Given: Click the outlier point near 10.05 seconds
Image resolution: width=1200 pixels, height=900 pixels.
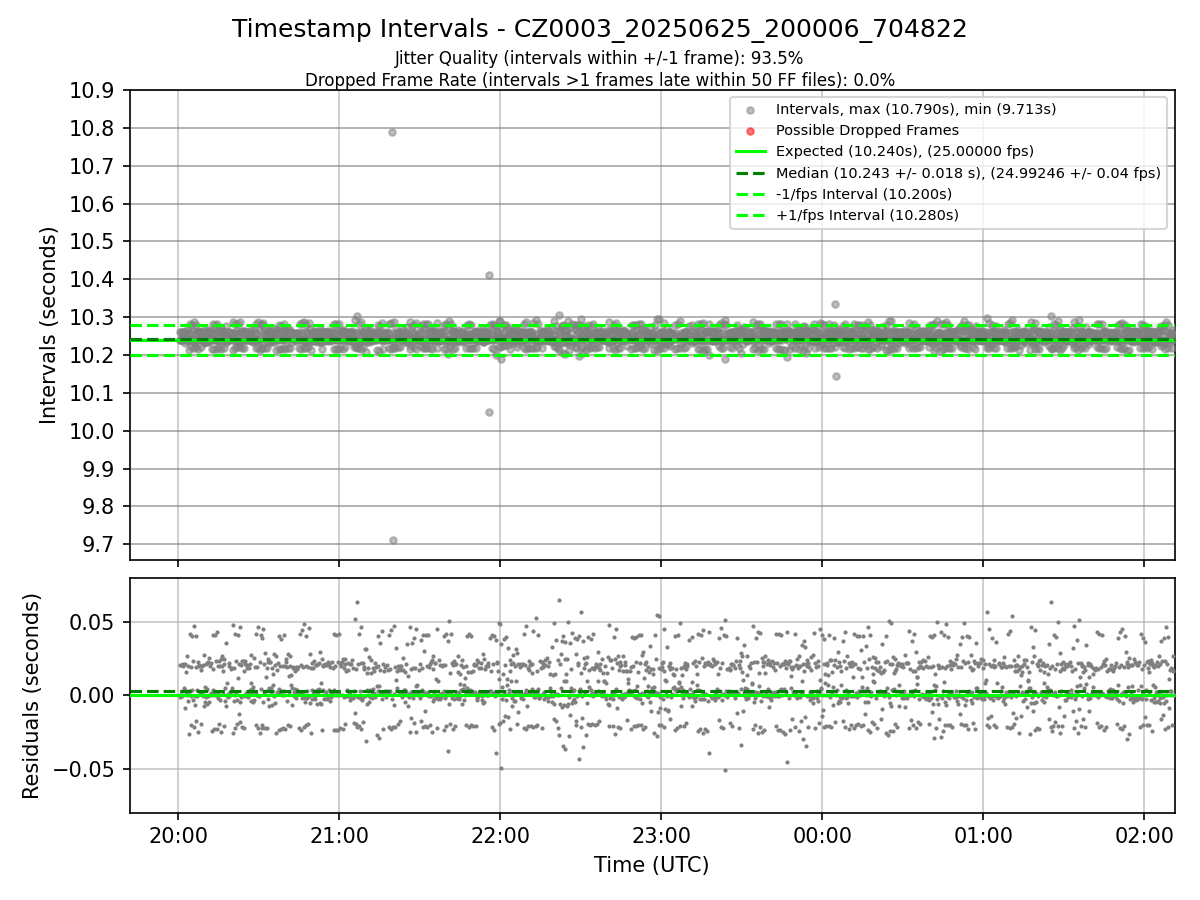Looking at the screenshot, I should [489, 412].
